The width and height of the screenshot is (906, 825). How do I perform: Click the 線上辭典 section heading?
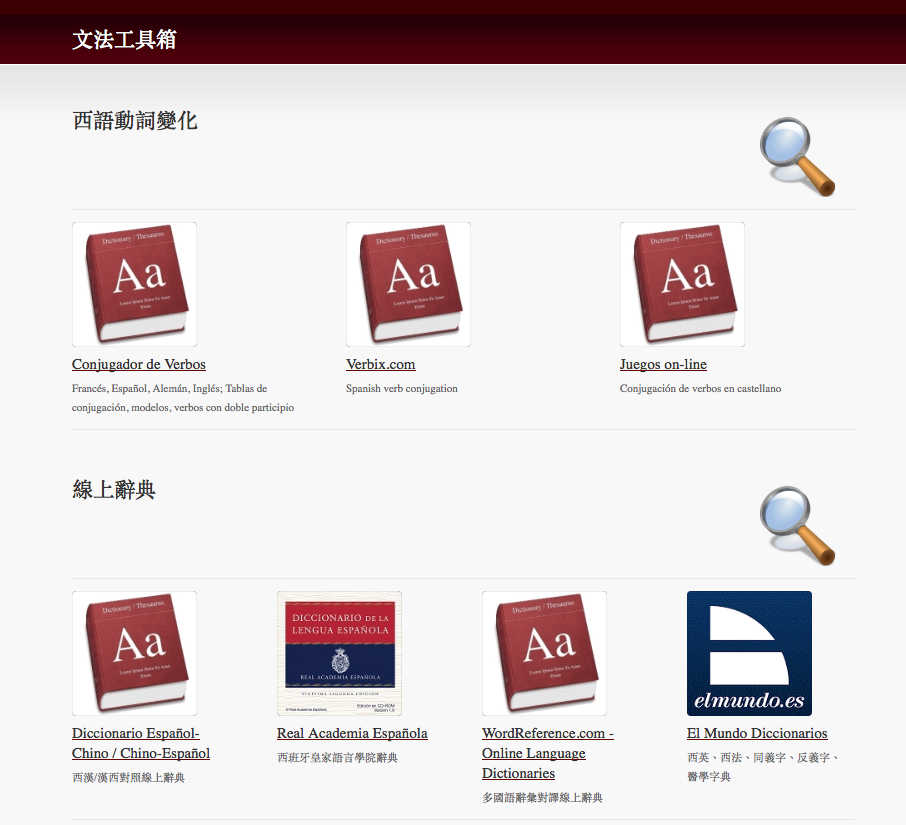pyautogui.click(x=114, y=490)
